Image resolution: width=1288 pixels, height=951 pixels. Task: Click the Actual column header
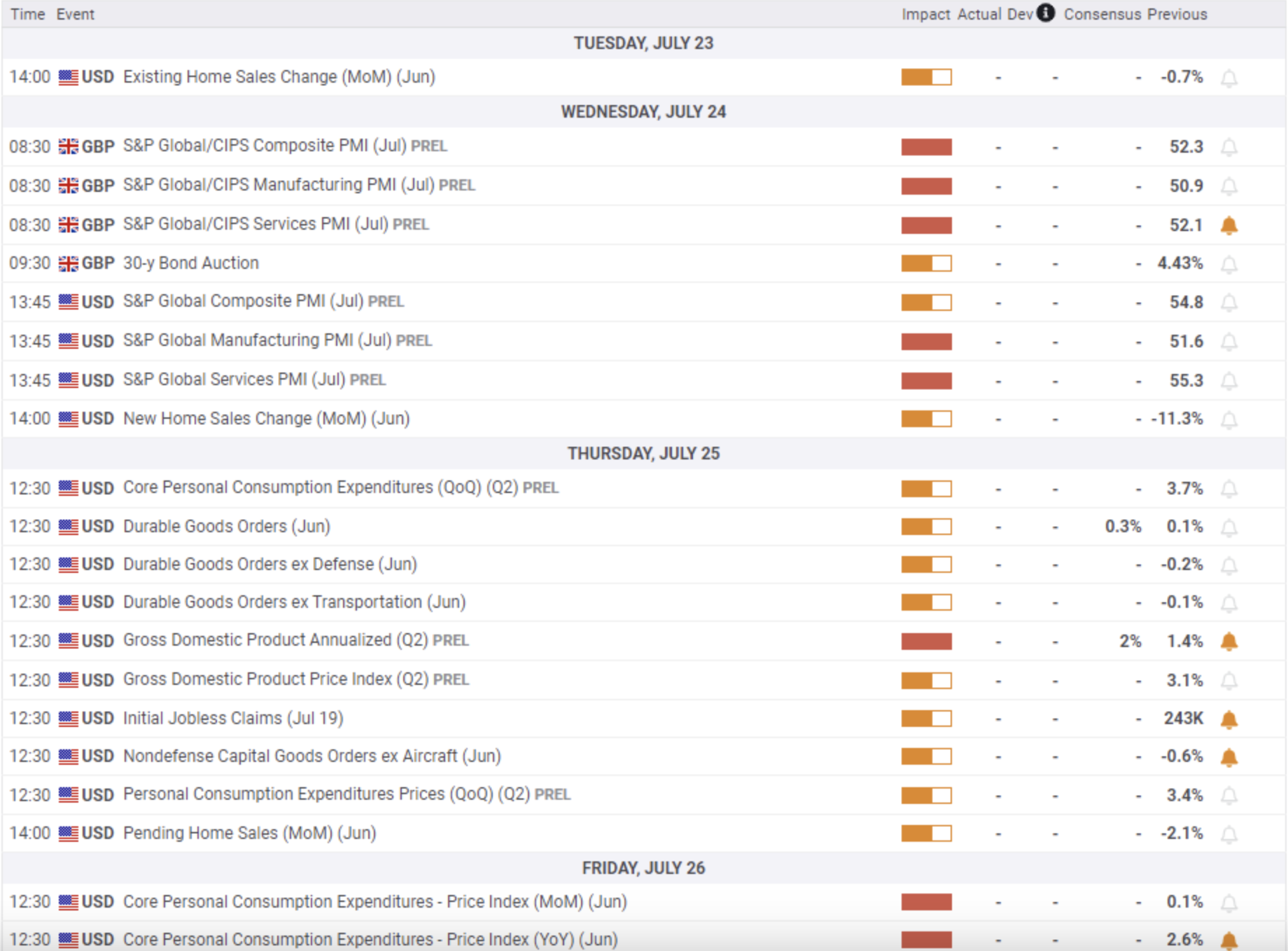tap(979, 14)
